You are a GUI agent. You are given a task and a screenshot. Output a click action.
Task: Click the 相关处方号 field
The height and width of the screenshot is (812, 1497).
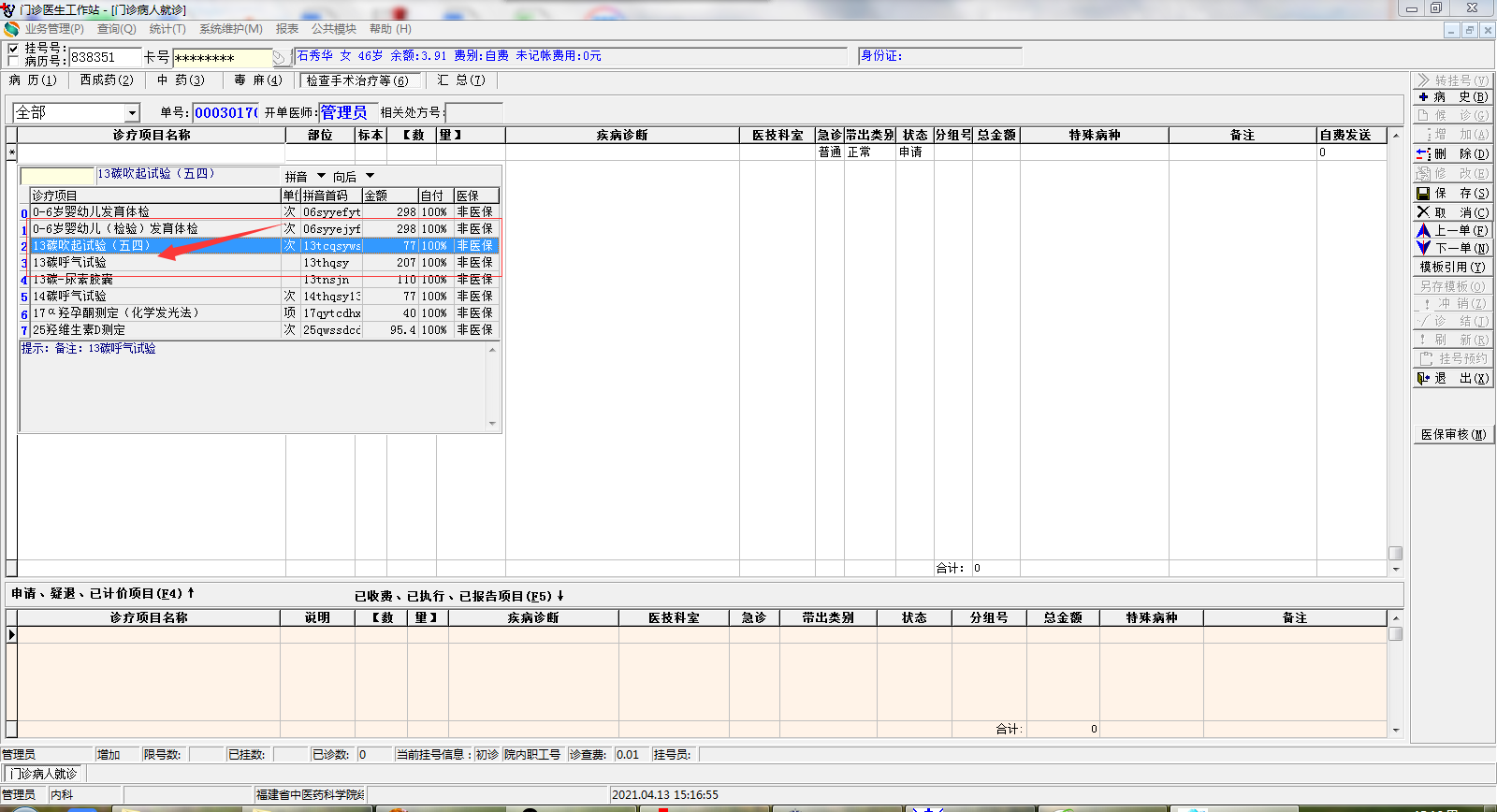pos(473,113)
